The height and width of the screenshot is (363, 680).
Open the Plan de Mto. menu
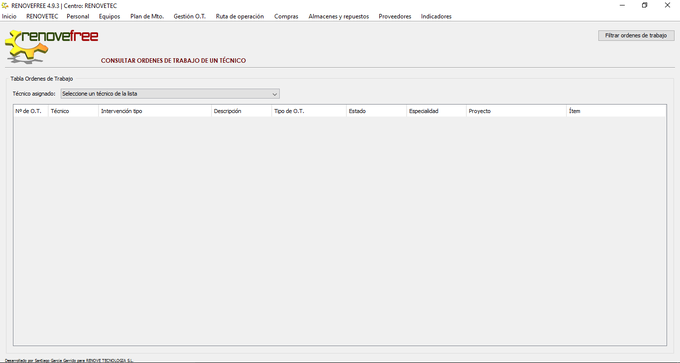point(147,16)
